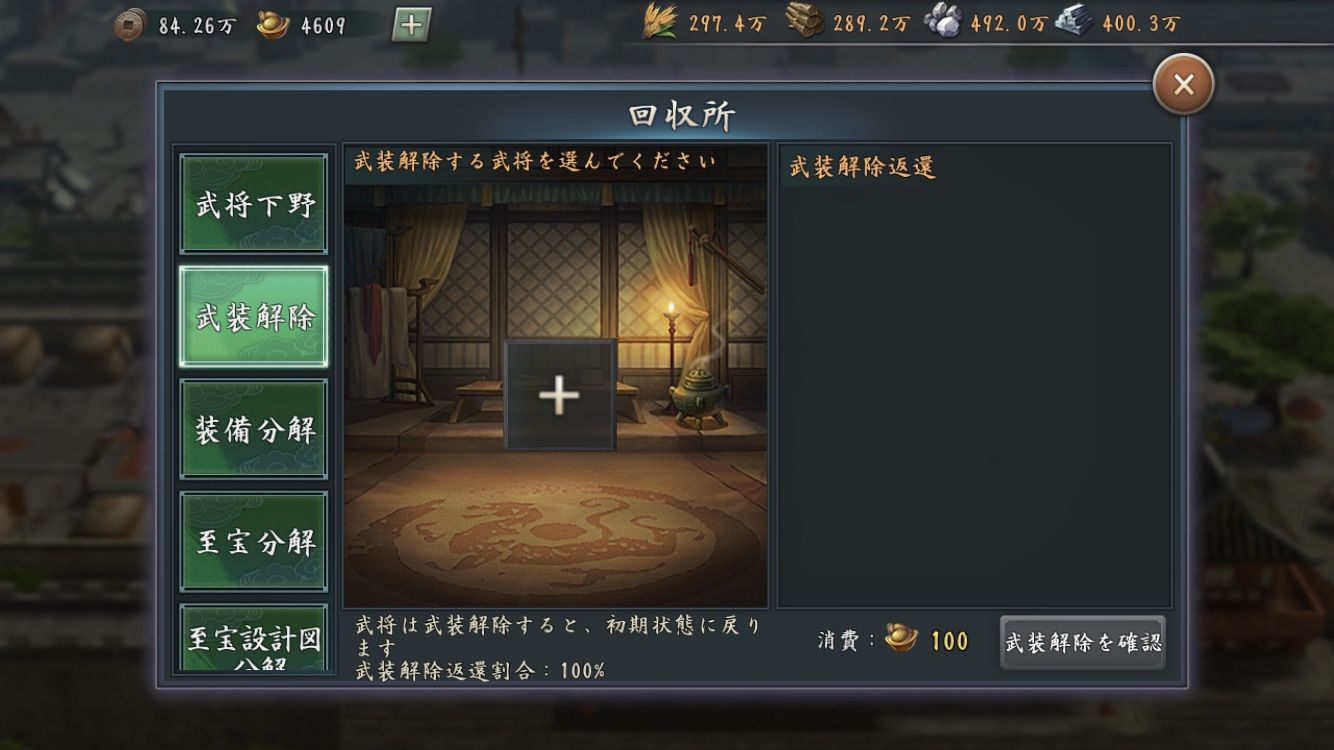This screenshot has height=750, width=1334.
Task: Click the 400.3万 iron amount
Action: [1140, 24]
